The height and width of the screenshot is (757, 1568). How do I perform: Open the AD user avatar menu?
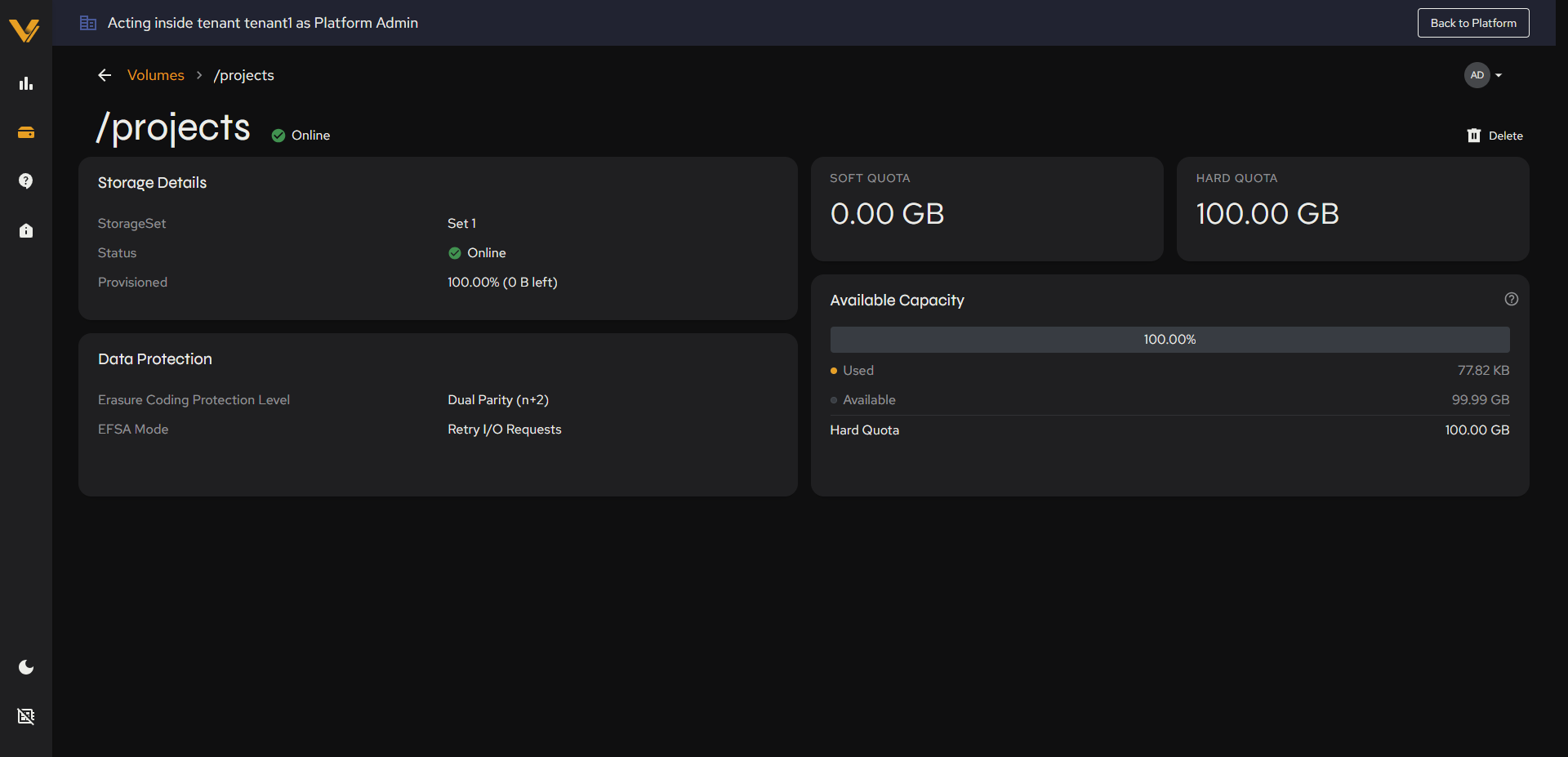pyautogui.click(x=1477, y=75)
